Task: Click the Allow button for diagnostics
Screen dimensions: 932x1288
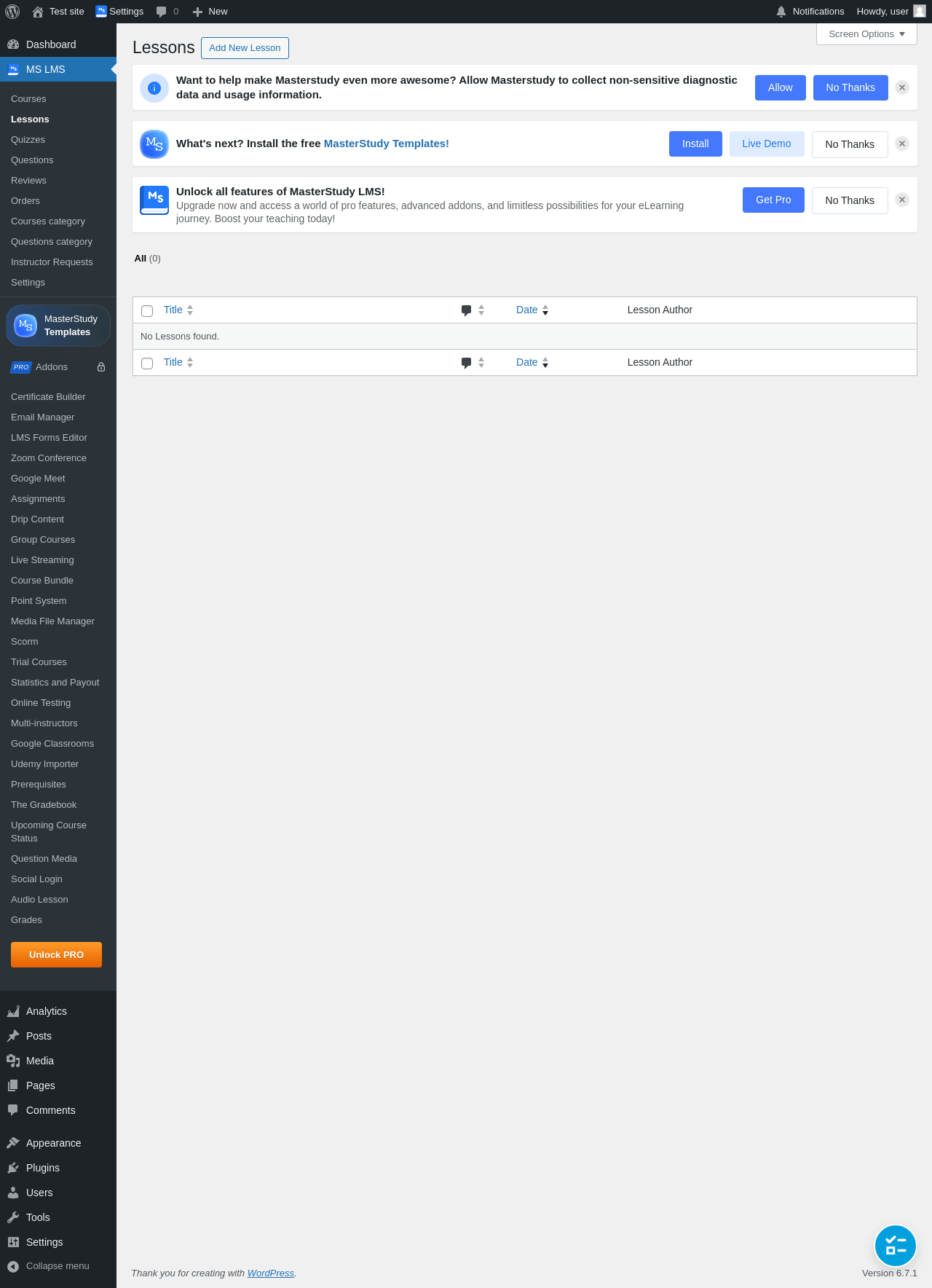Action: [x=780, y=87]
